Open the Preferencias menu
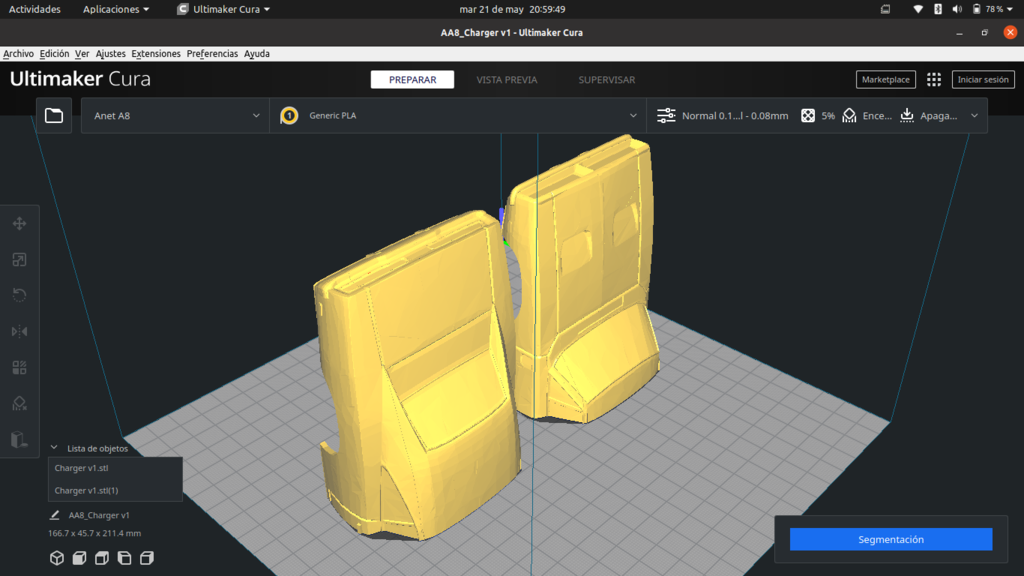The image size is (1024, 576). (x=212, y=54)
